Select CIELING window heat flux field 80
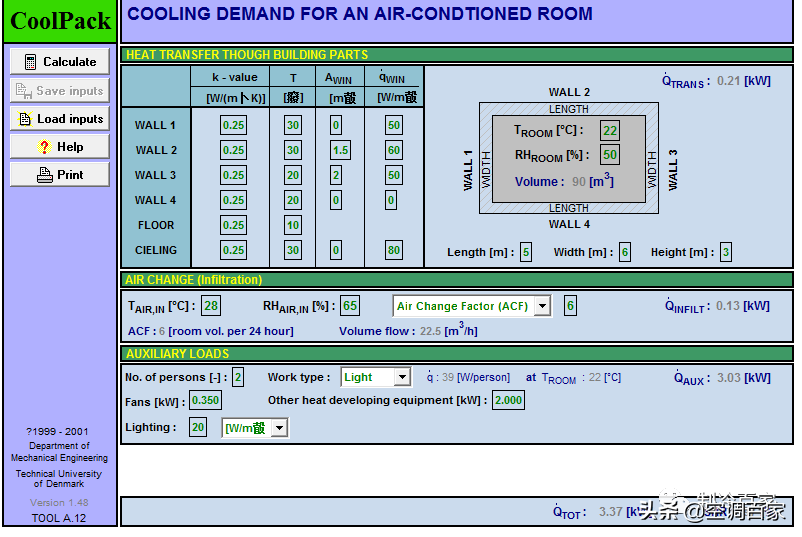The image size is (802, 537). [x=393, y=250]
